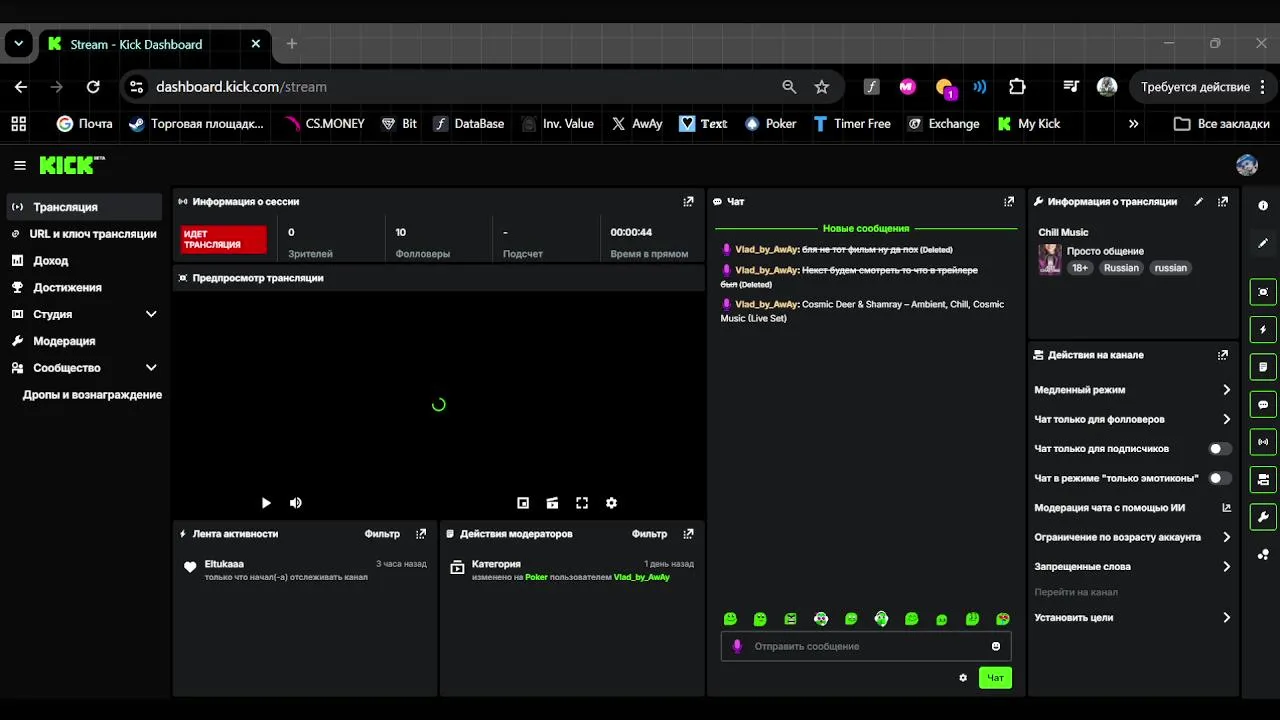Open Ограничение по возрасту аккаунта settings
This screenshot has width=1280, height=720.
[1133, 537]
